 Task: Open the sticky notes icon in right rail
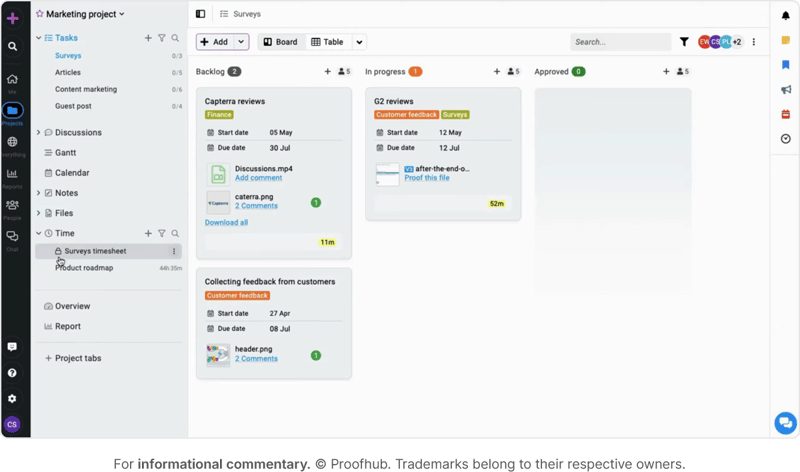pyautogui.click(x=786, y=40)
